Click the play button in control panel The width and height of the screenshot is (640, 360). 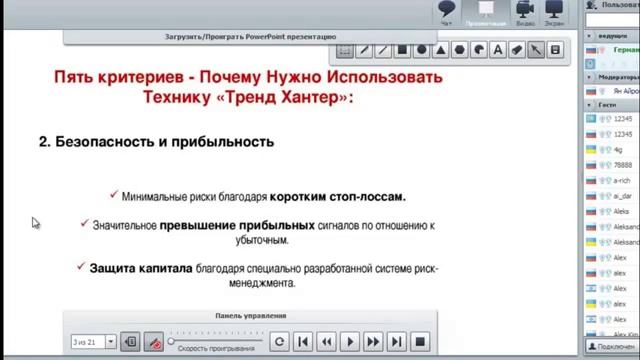tap(350, 342)
